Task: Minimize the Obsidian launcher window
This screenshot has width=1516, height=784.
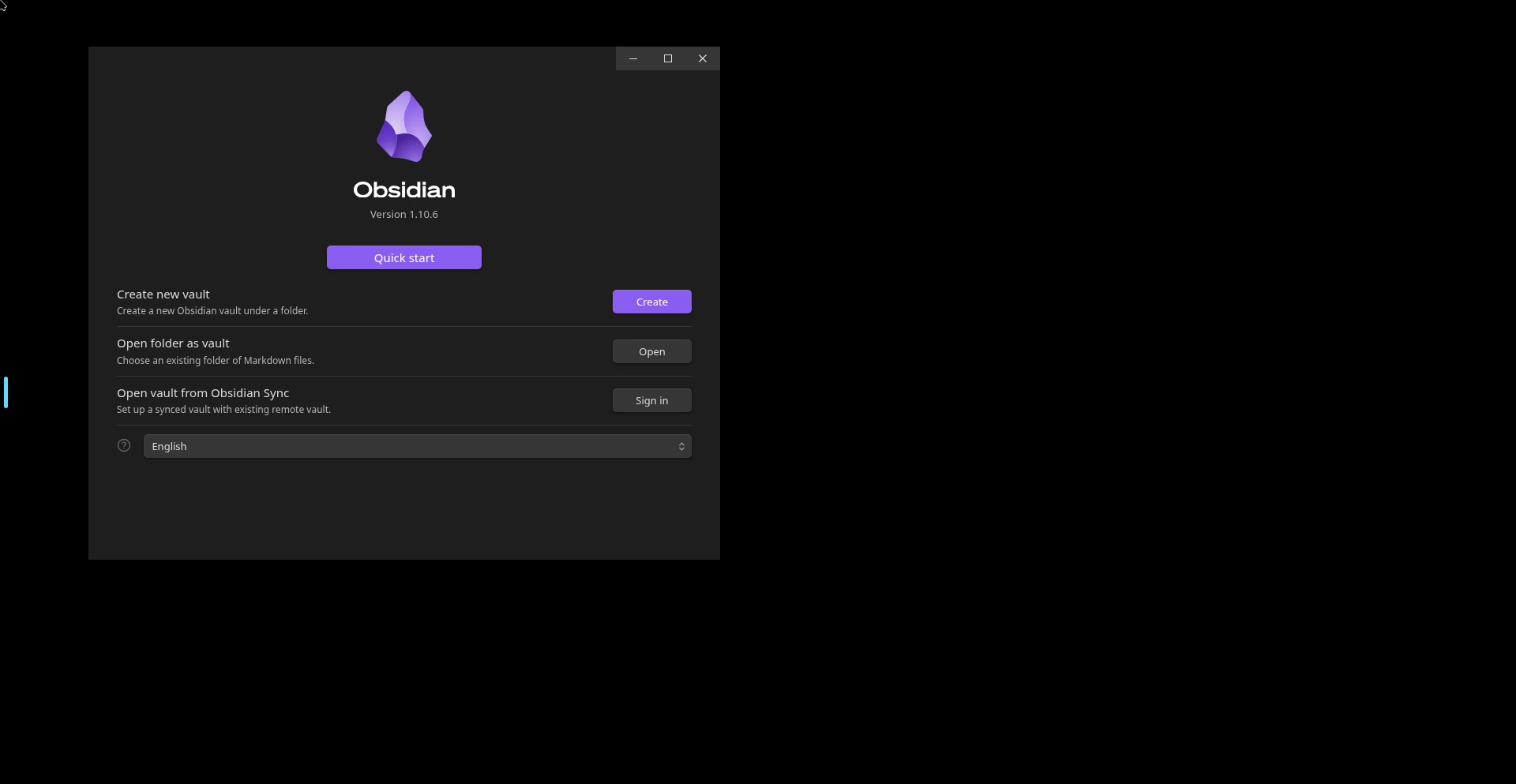Action: pyautogui.click(x=633, y=58)
